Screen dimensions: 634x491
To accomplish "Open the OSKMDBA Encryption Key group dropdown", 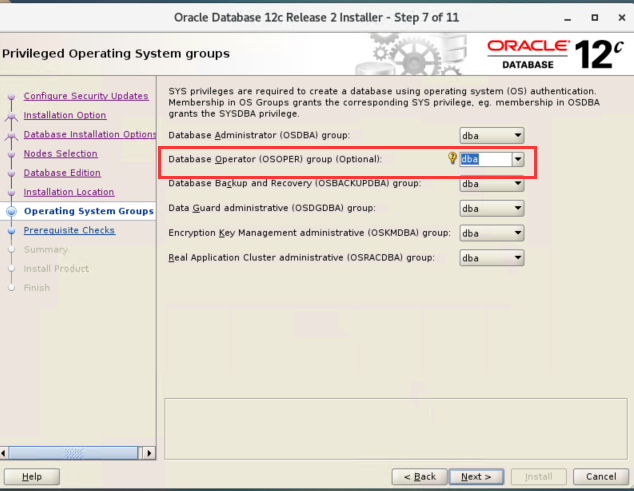I will point(492,233).
